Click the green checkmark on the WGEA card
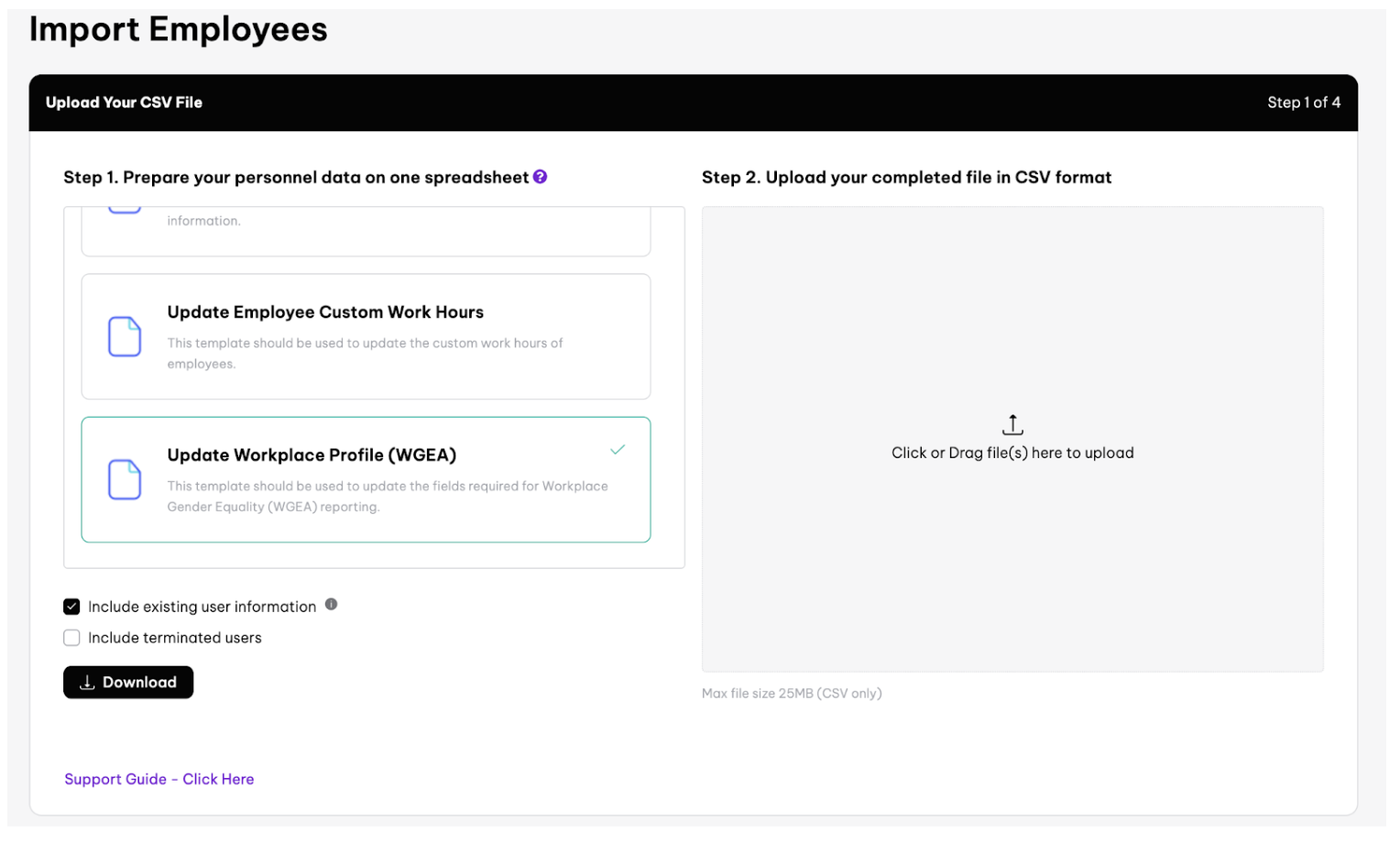 618,450
